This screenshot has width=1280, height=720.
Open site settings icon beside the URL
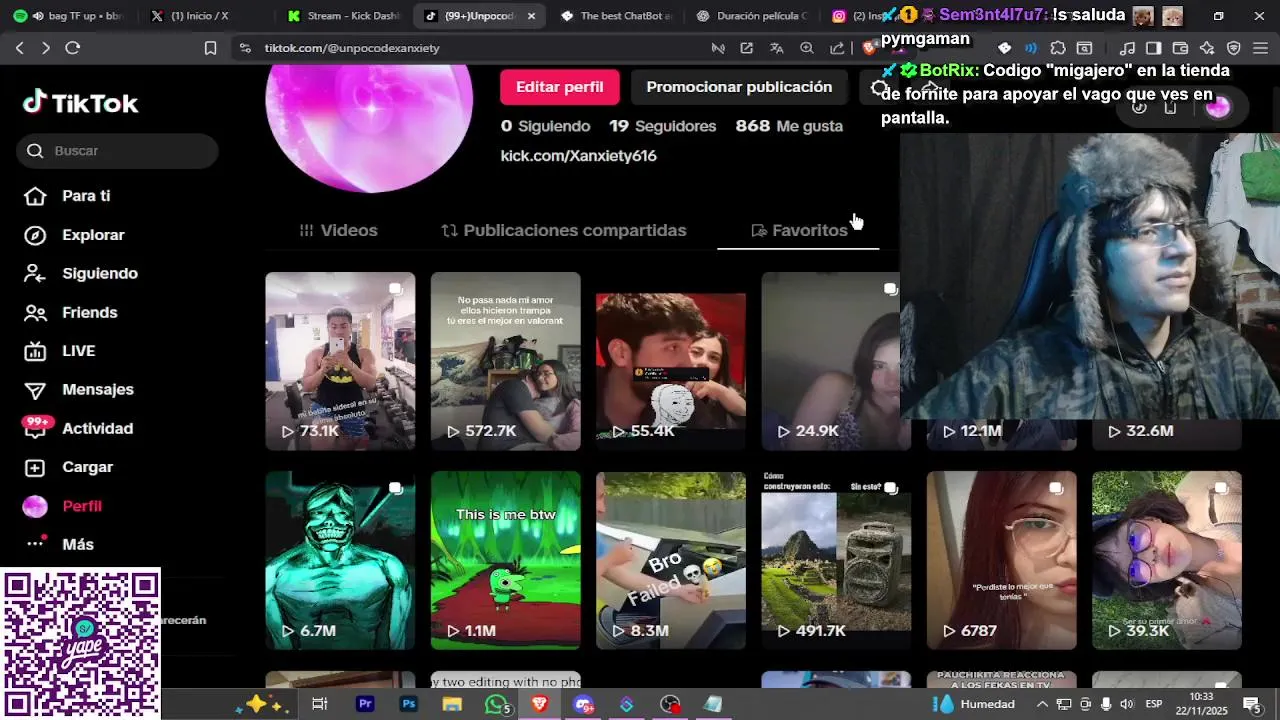click(244, 48)
